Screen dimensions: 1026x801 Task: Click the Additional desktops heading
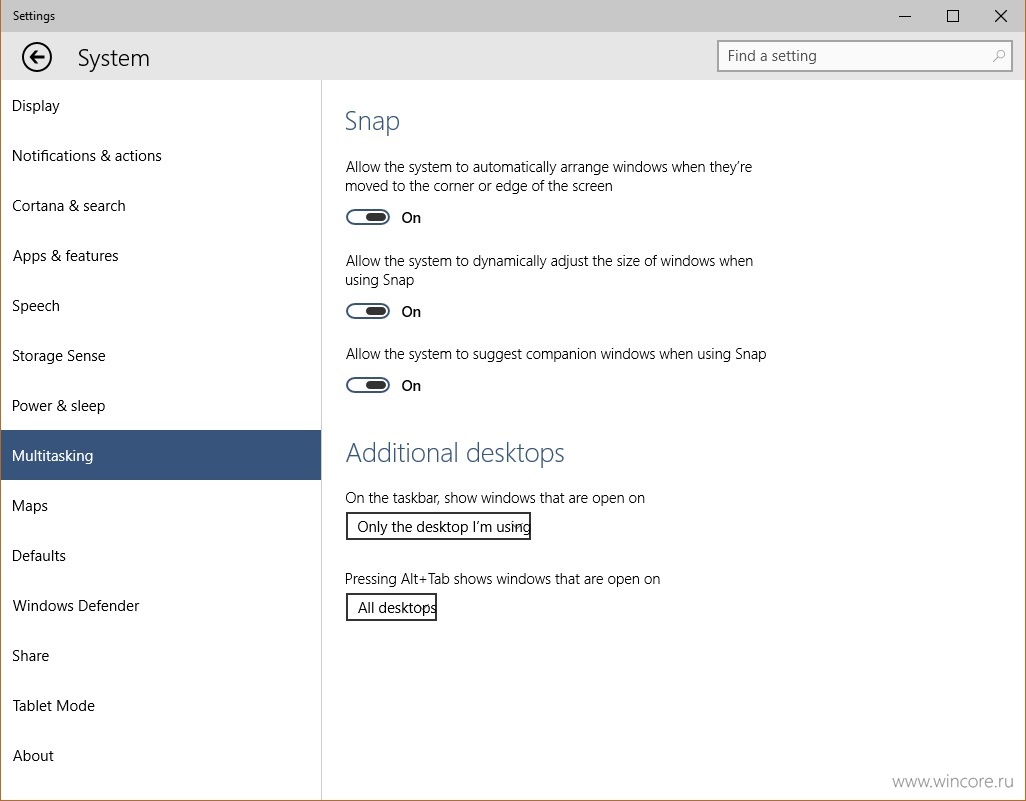click(455, 453)
